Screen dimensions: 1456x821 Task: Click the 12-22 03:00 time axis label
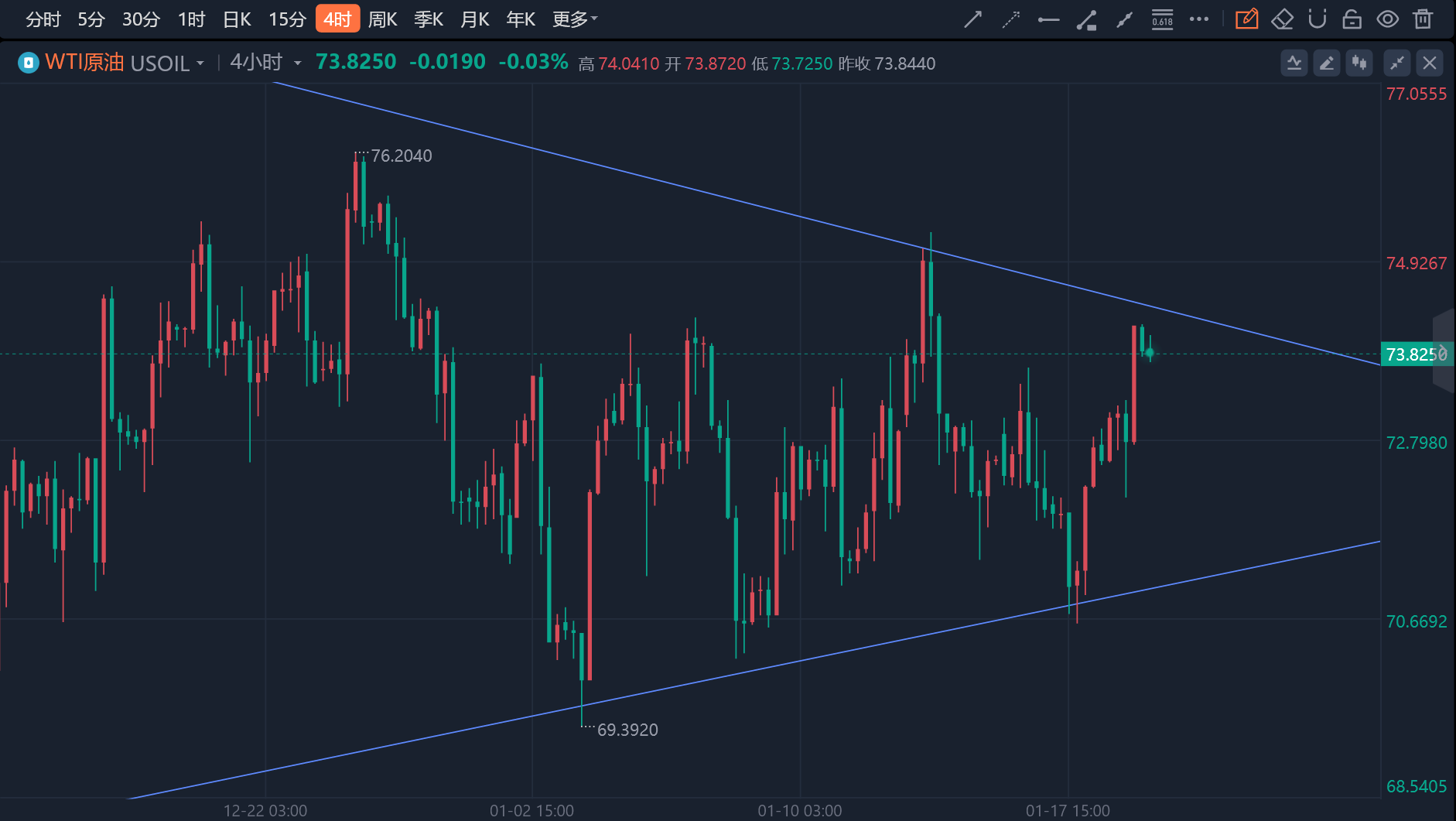pyautogui.click(x=265, y=811)
